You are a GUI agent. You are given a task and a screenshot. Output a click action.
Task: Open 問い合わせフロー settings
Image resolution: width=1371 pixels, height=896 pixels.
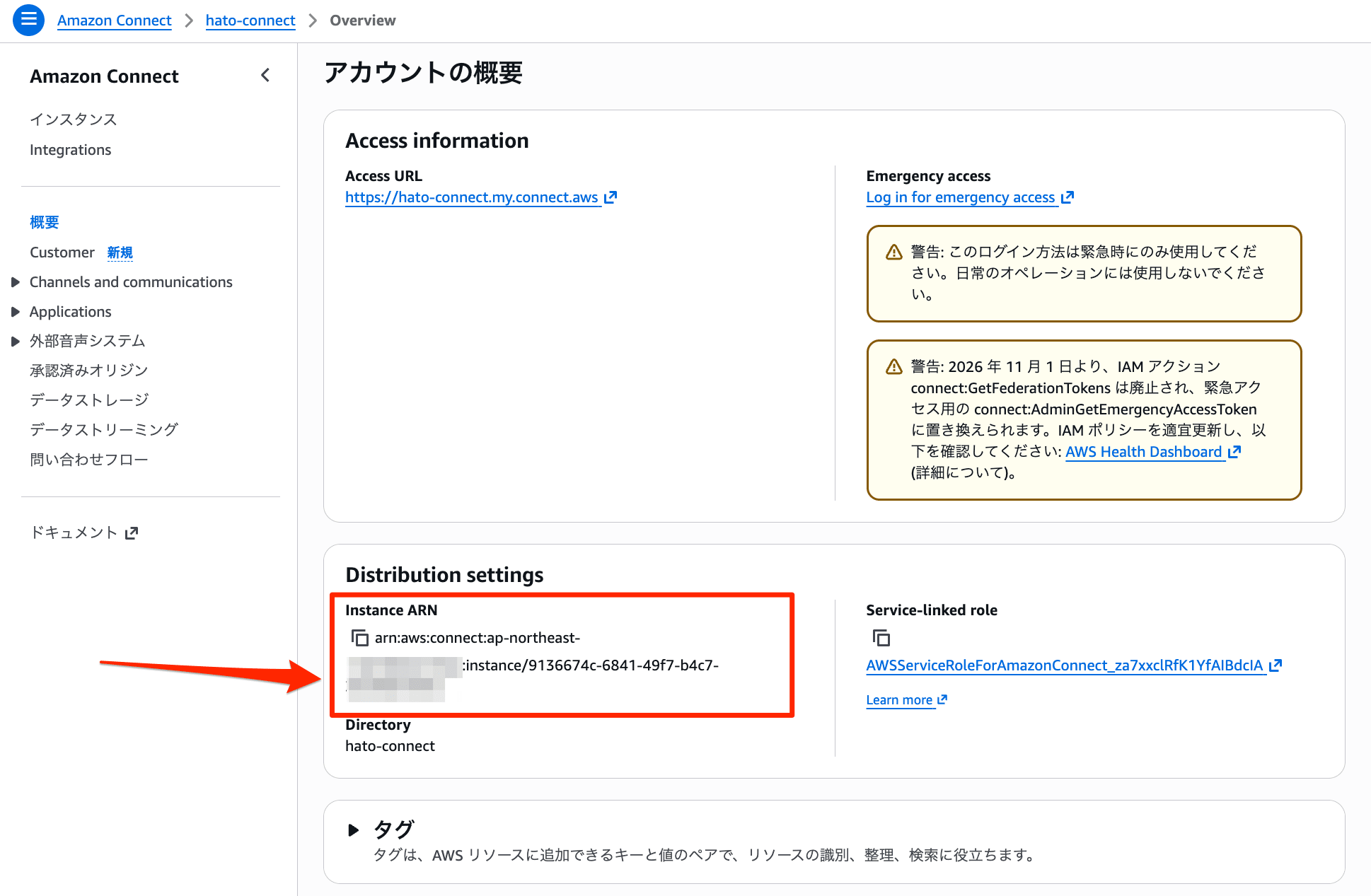(89, 460)
